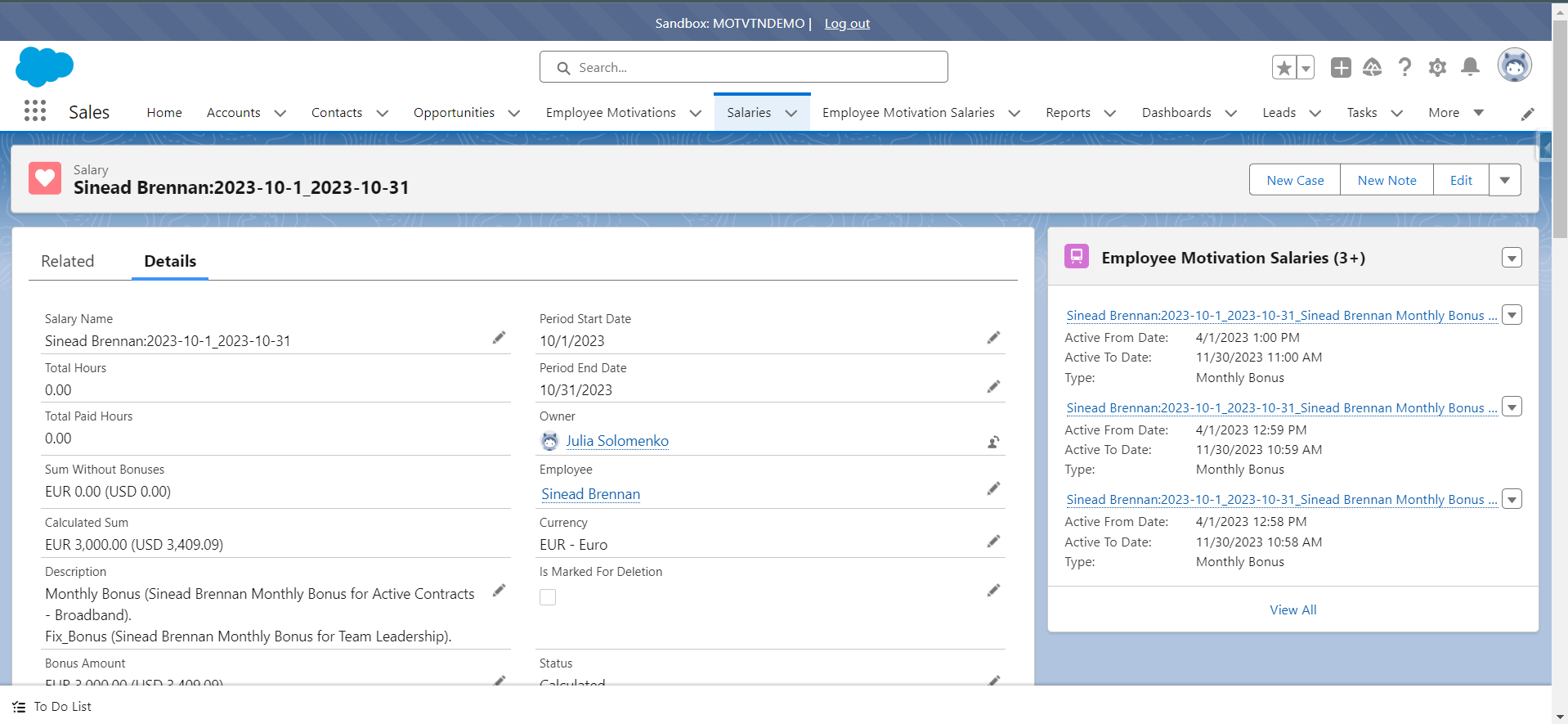Open Employee Motivation Salaries list actions
Image resolution: width=1568 pixels, height=724 pixels.
click(1512, 259)
